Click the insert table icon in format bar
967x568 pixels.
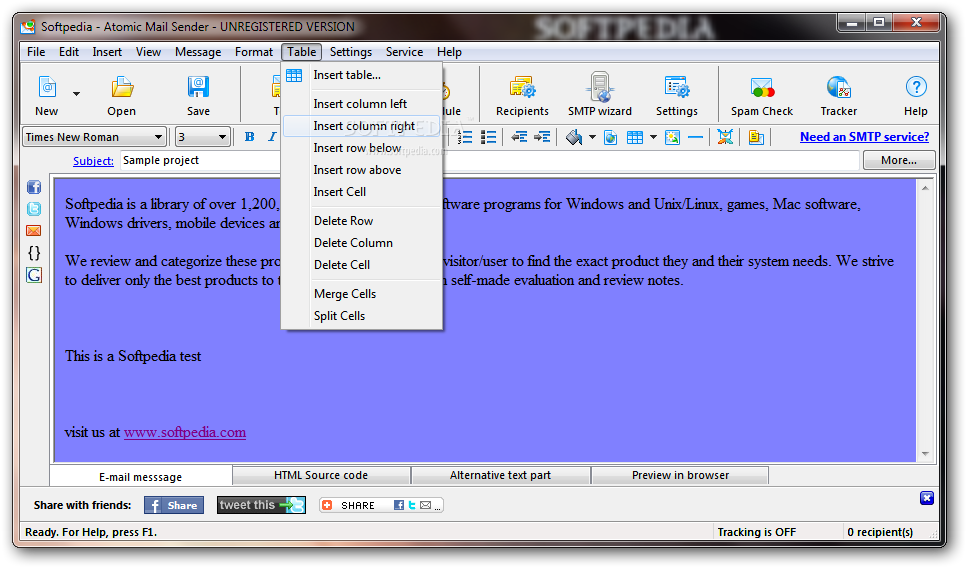(x=635, y=137)
